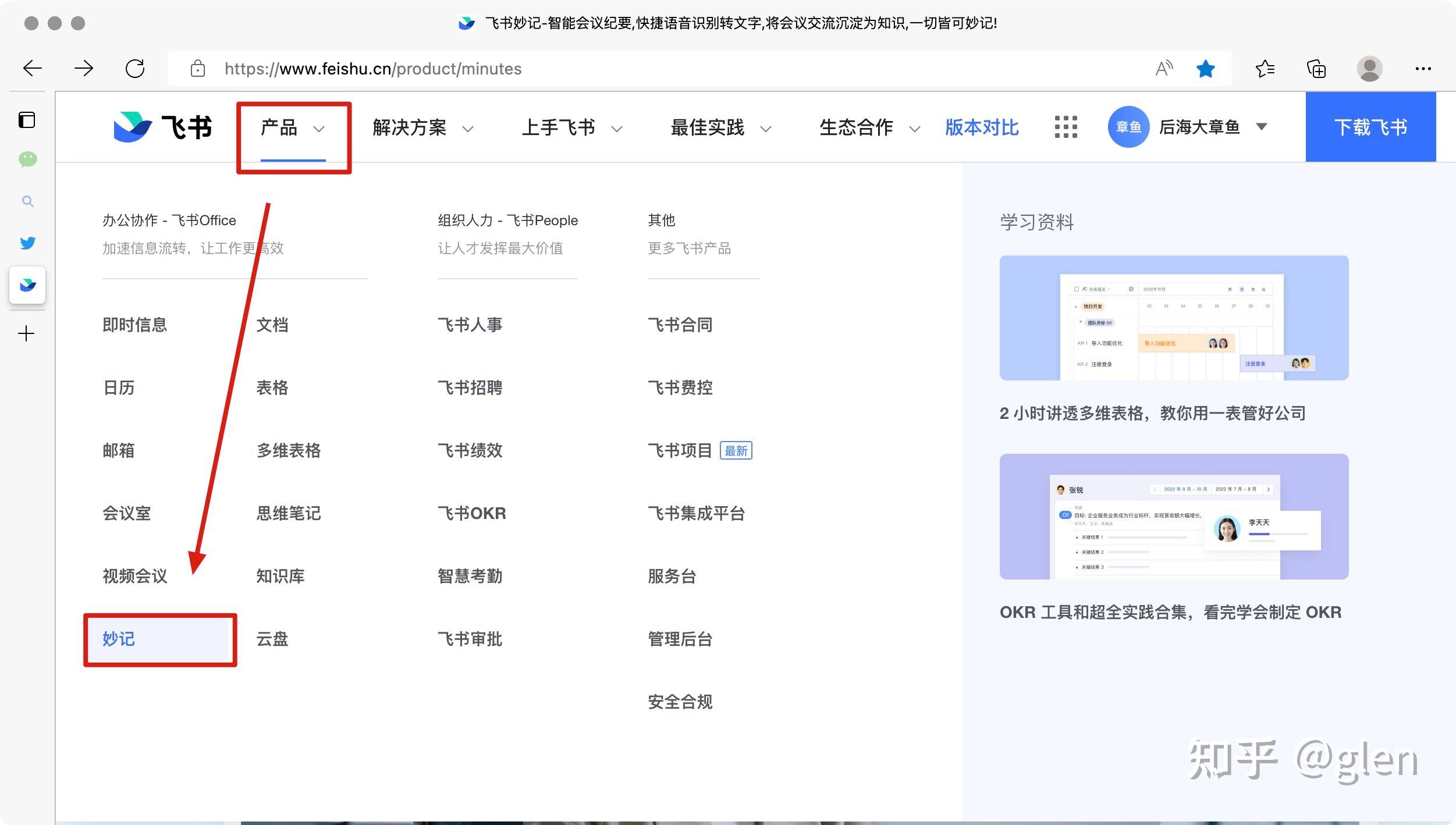Select 视频会议 in product menu
This screenshot has height=825, width=1456.
pos(135,576)
